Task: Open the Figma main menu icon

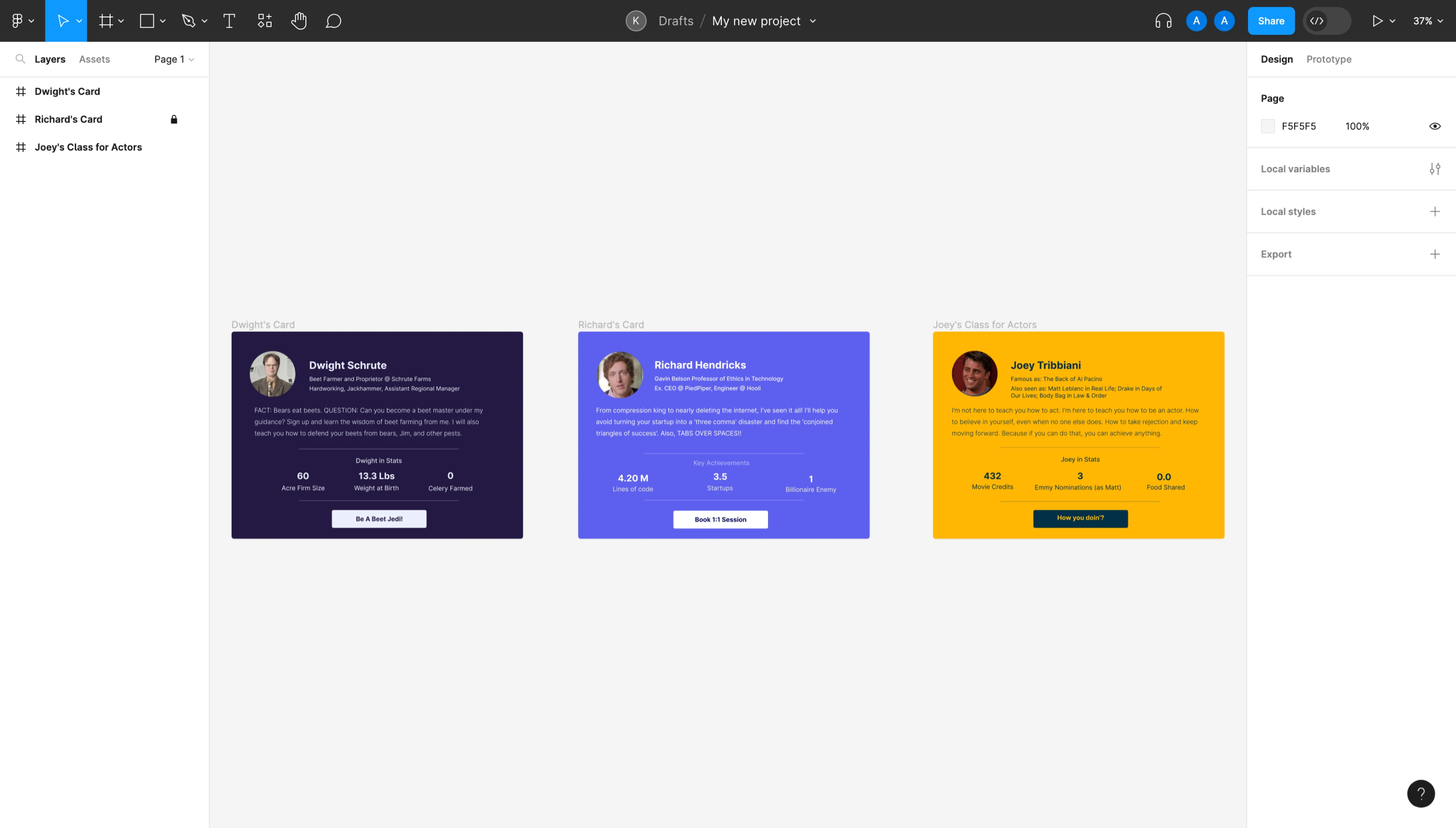Action: (17, 21)
